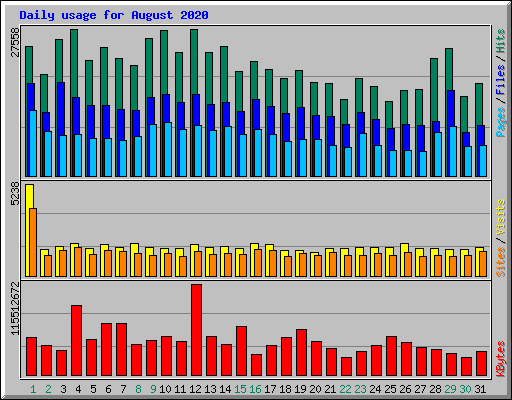This screenshot has height=400, width=512.
Task: Click day 24 on the x-axis
Action: [x=375, y=389]
